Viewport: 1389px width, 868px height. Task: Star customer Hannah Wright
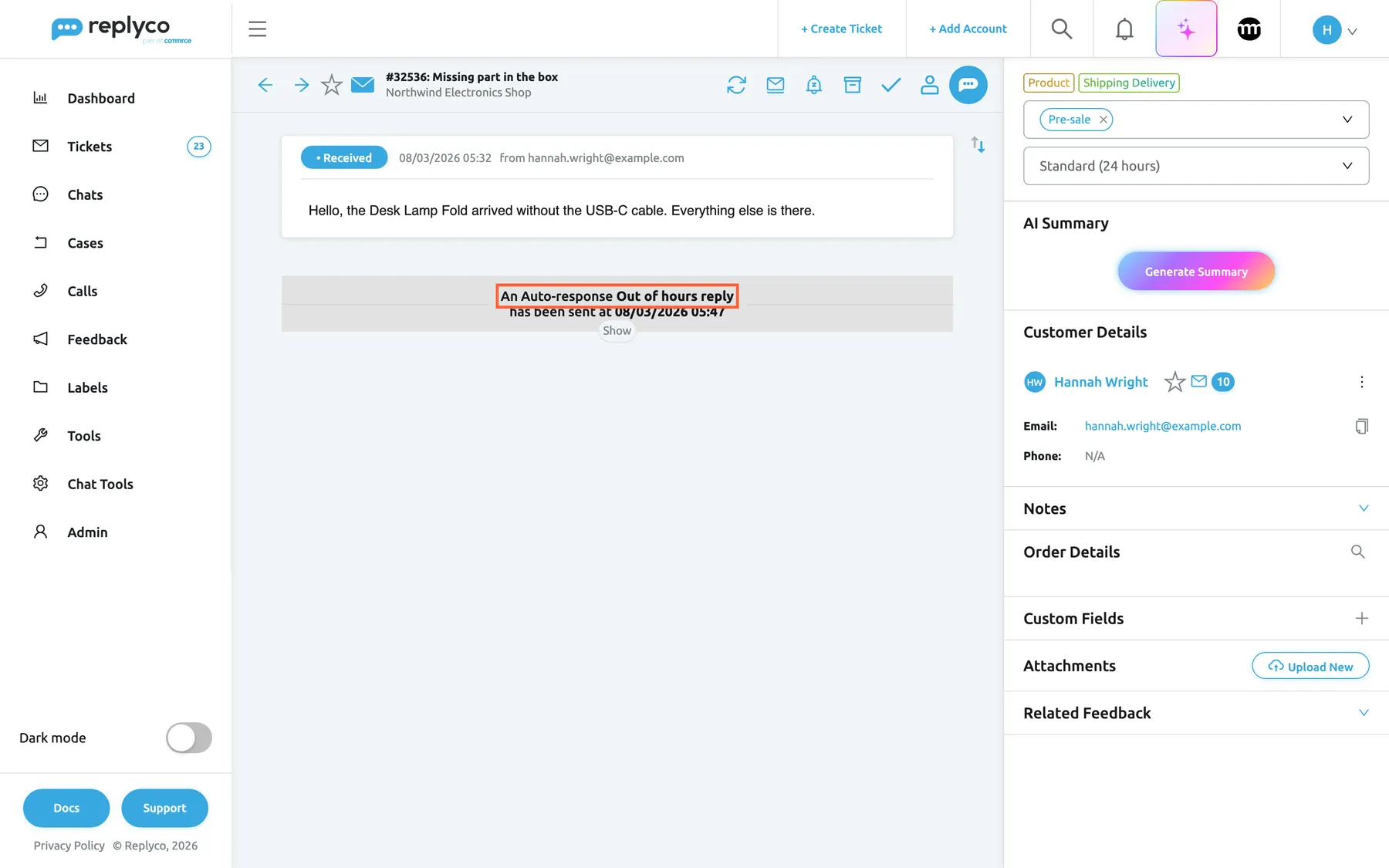click(1174, 382)
